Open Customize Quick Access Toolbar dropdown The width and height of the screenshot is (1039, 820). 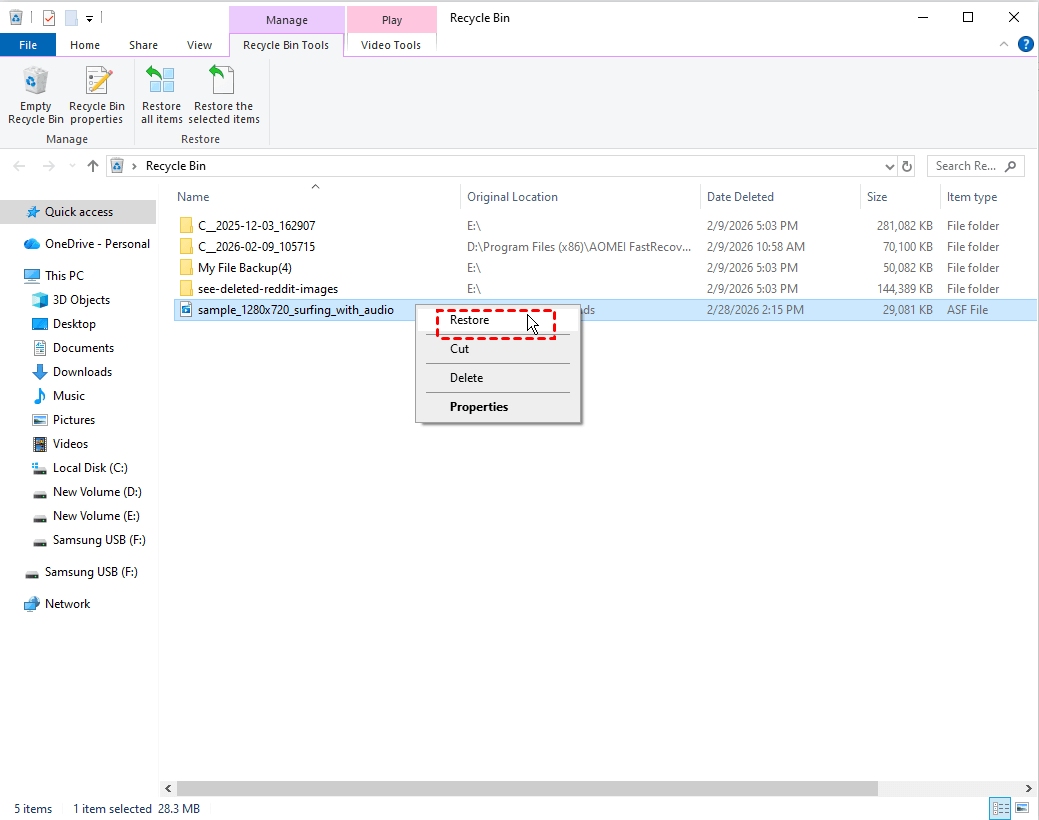point(89,19)
